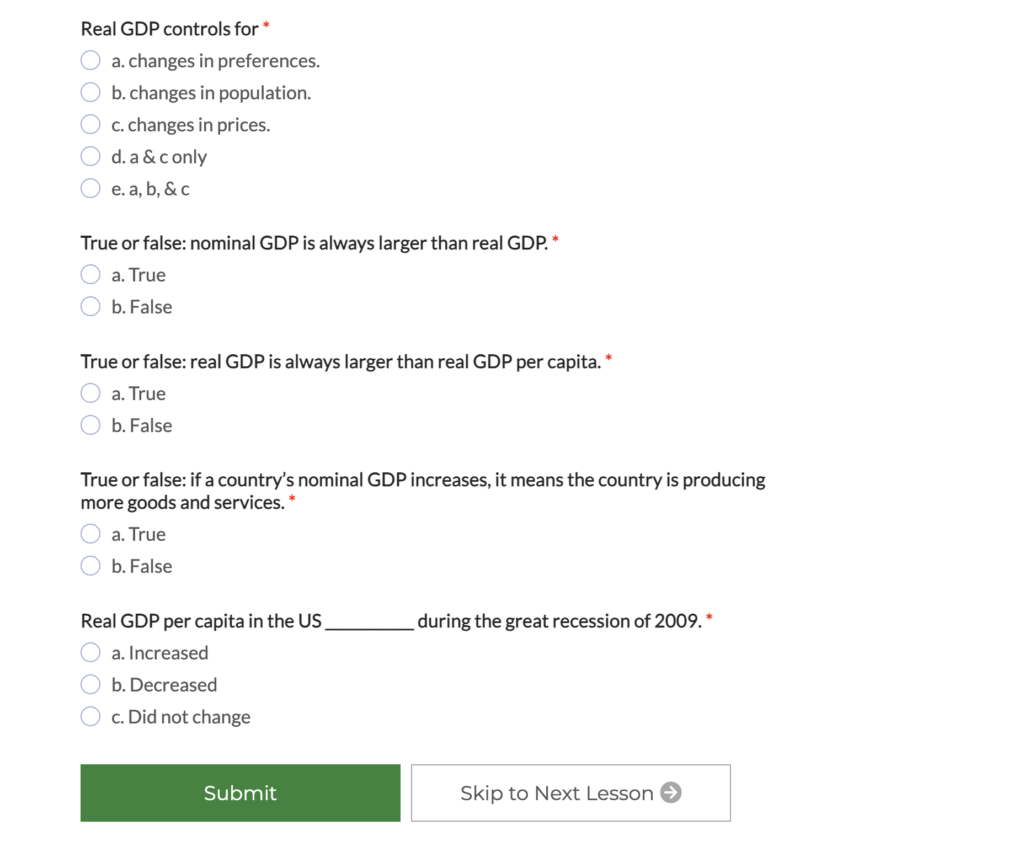Choose True for nominal GDP increases question
The image size is (1024, 841).
(x=91, y=534)
